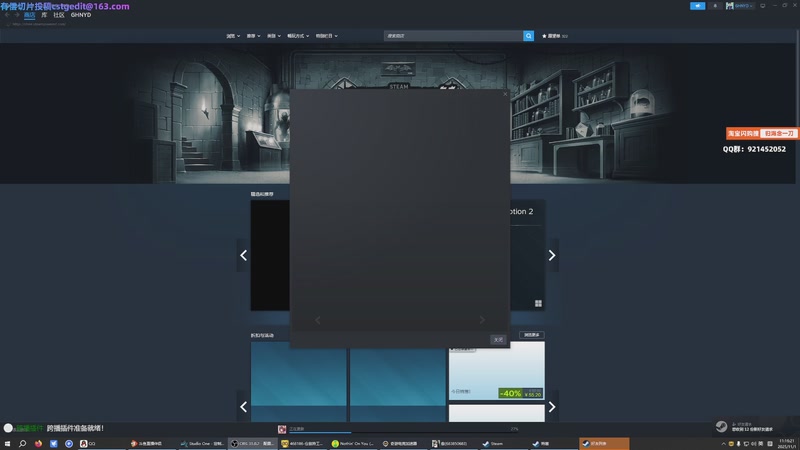Go back with Steam's back arrow
Screen dimensions: 800x450
(7, 15)
